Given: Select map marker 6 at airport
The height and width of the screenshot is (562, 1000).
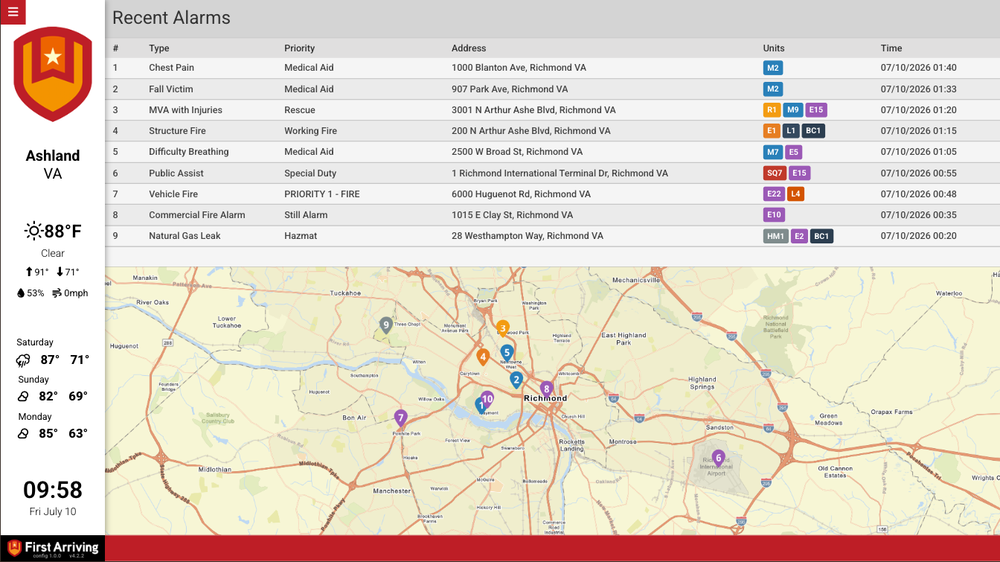Looking at the screenshot, I should tap(718, 458).
